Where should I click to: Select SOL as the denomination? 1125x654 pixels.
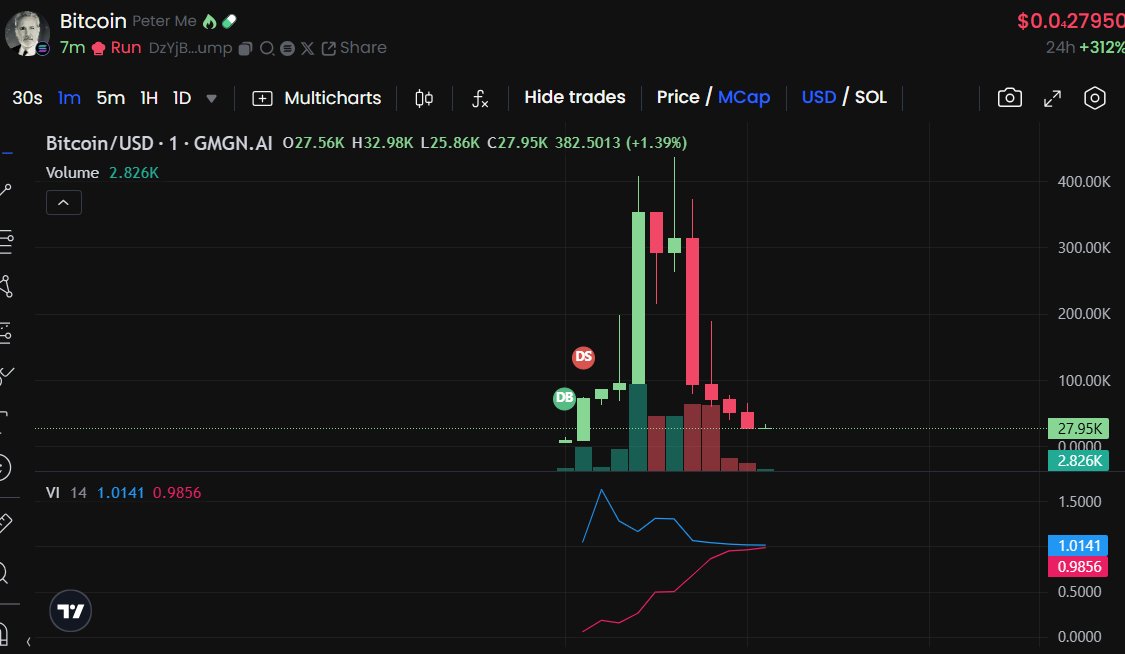pos(870,97)
